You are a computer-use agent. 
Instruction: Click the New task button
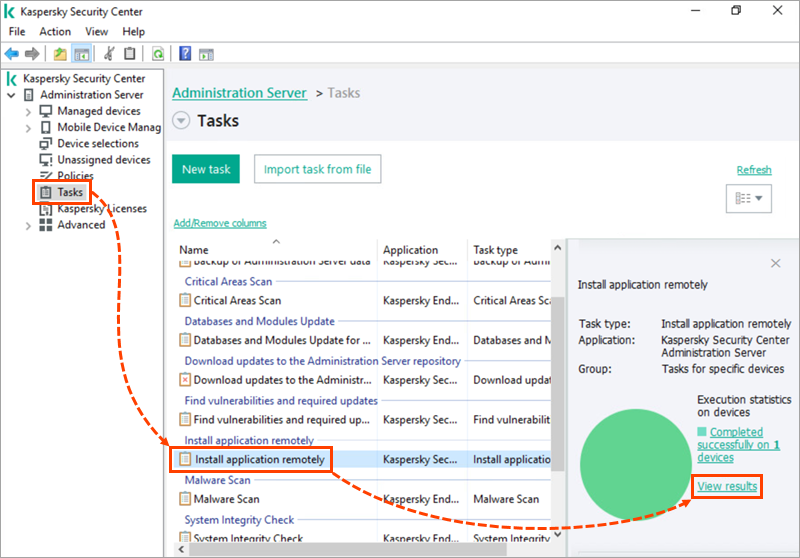point(206,169)
